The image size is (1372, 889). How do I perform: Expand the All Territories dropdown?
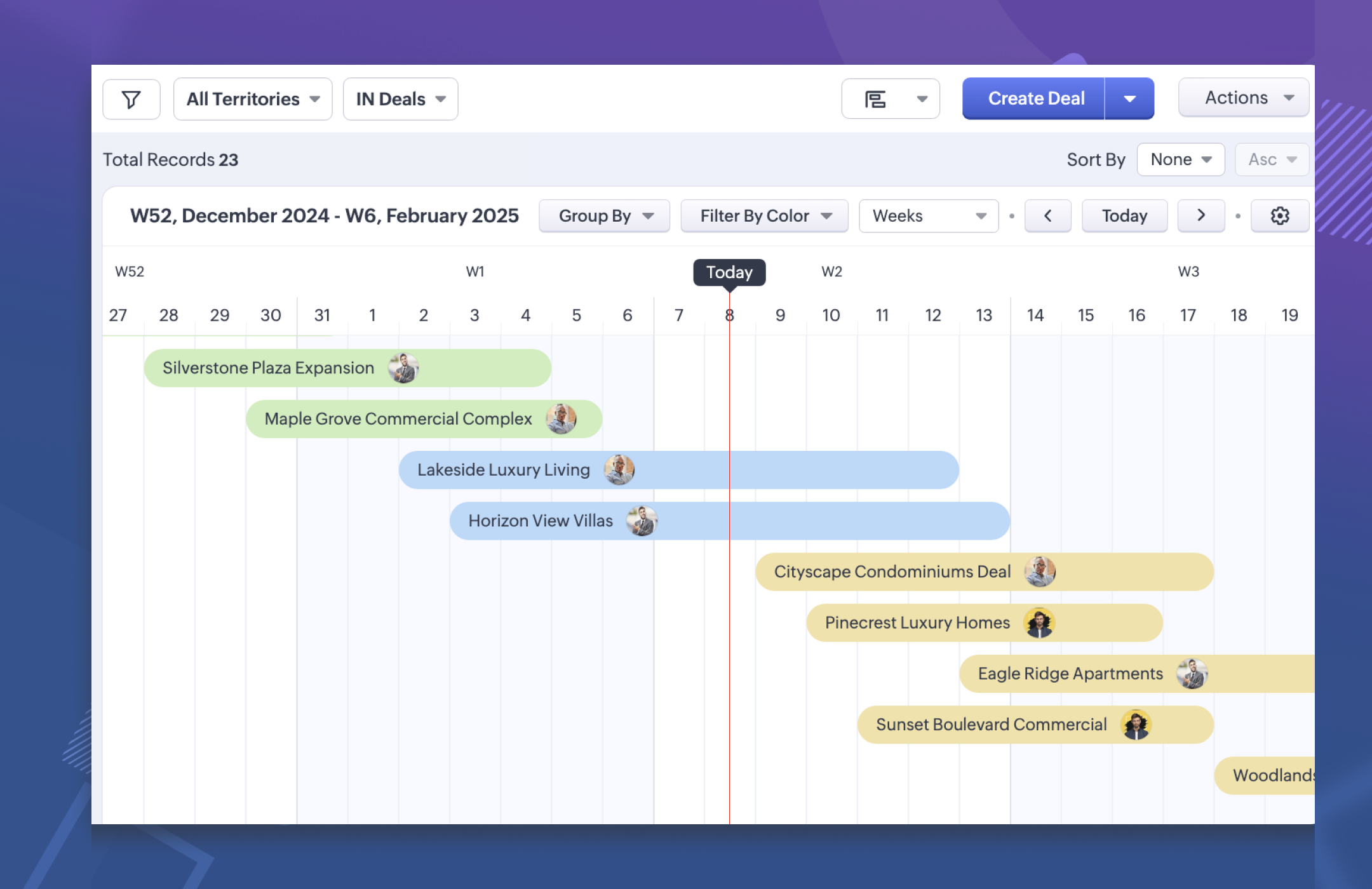click(x=253, y=99)
